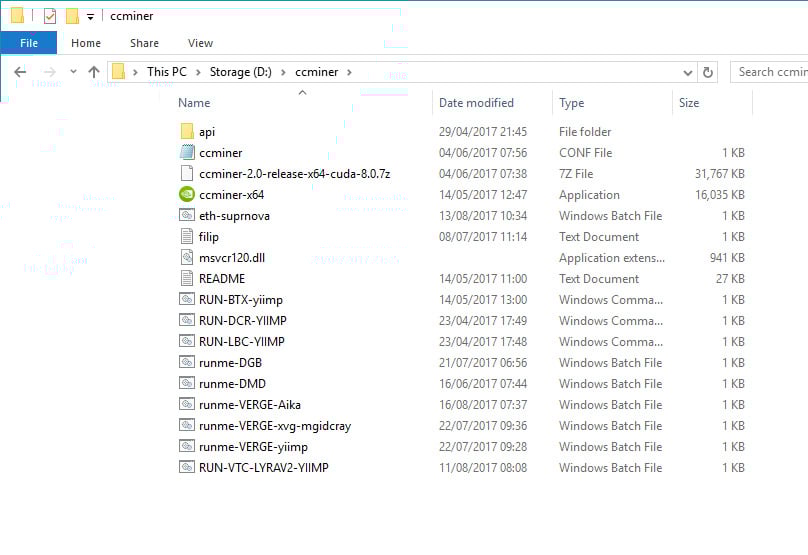Screen dimensions: 808x555
Task: Click the ccminer breadcrumb segment
Action: [316, 72]
